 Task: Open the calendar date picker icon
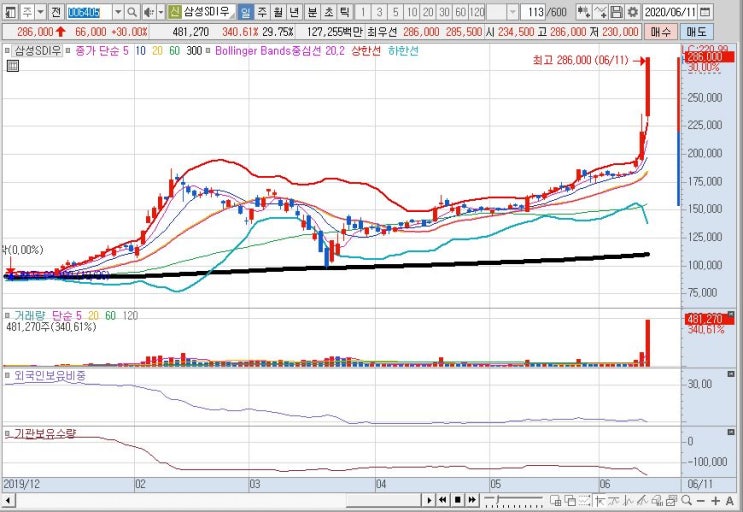tap(705, 12)
